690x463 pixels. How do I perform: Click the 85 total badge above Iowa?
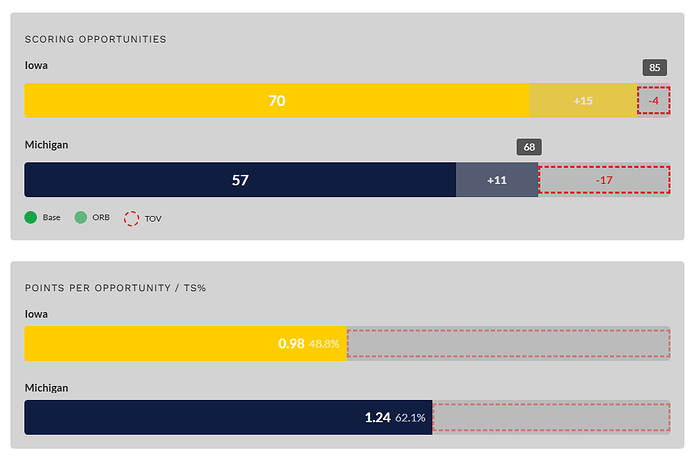(655, 68)
